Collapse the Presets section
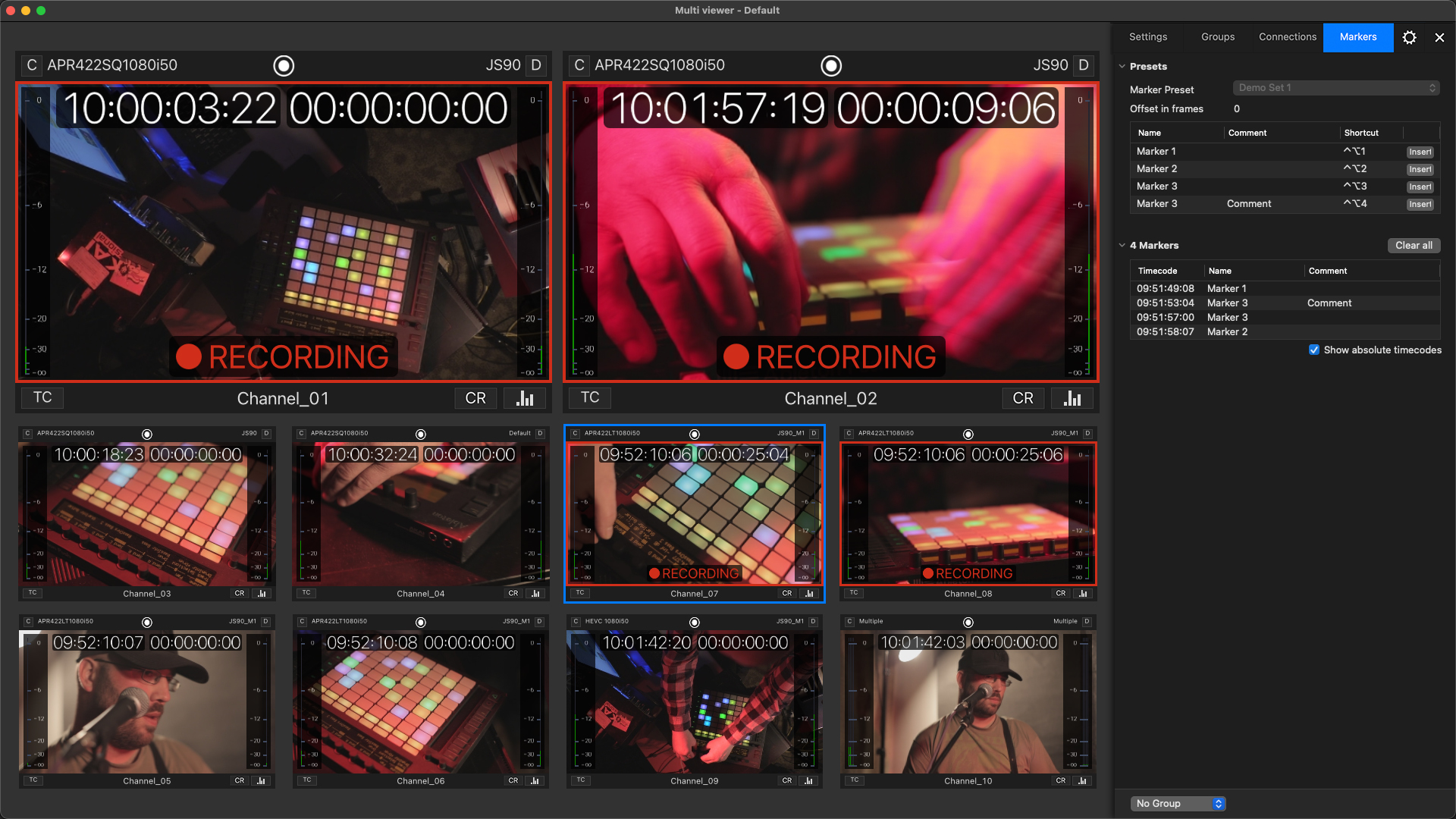The height and width of the screenshot is (819, 1456). (x=1122, y=67)
